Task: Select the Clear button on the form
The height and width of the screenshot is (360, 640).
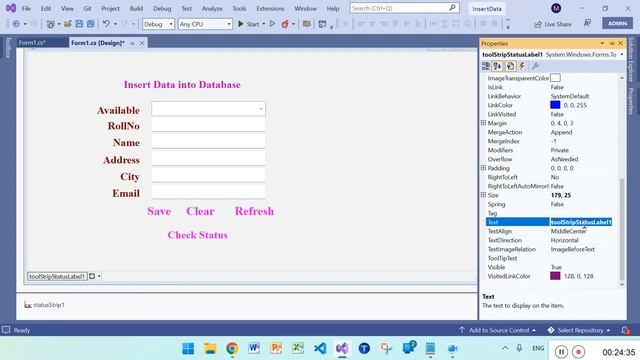Action: [x=200, y=211]
